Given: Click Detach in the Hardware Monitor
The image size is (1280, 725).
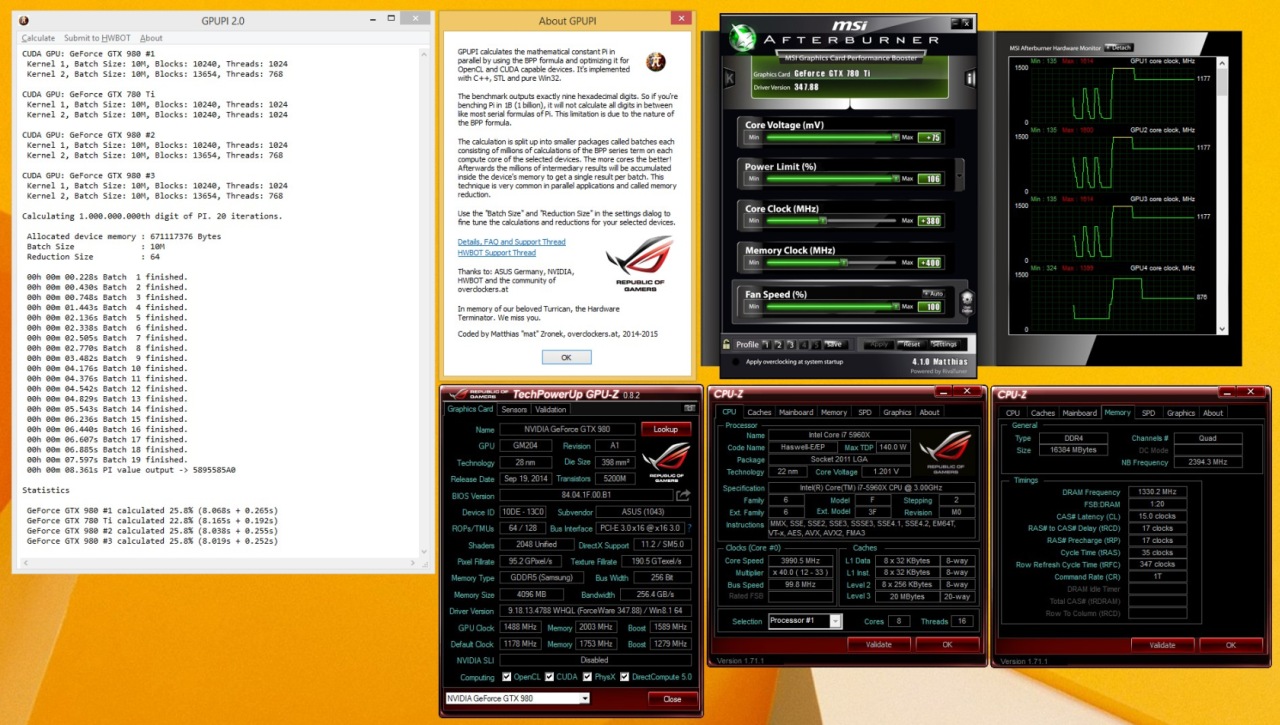Looking at the screenshot, I should (x=1119, y=47).
